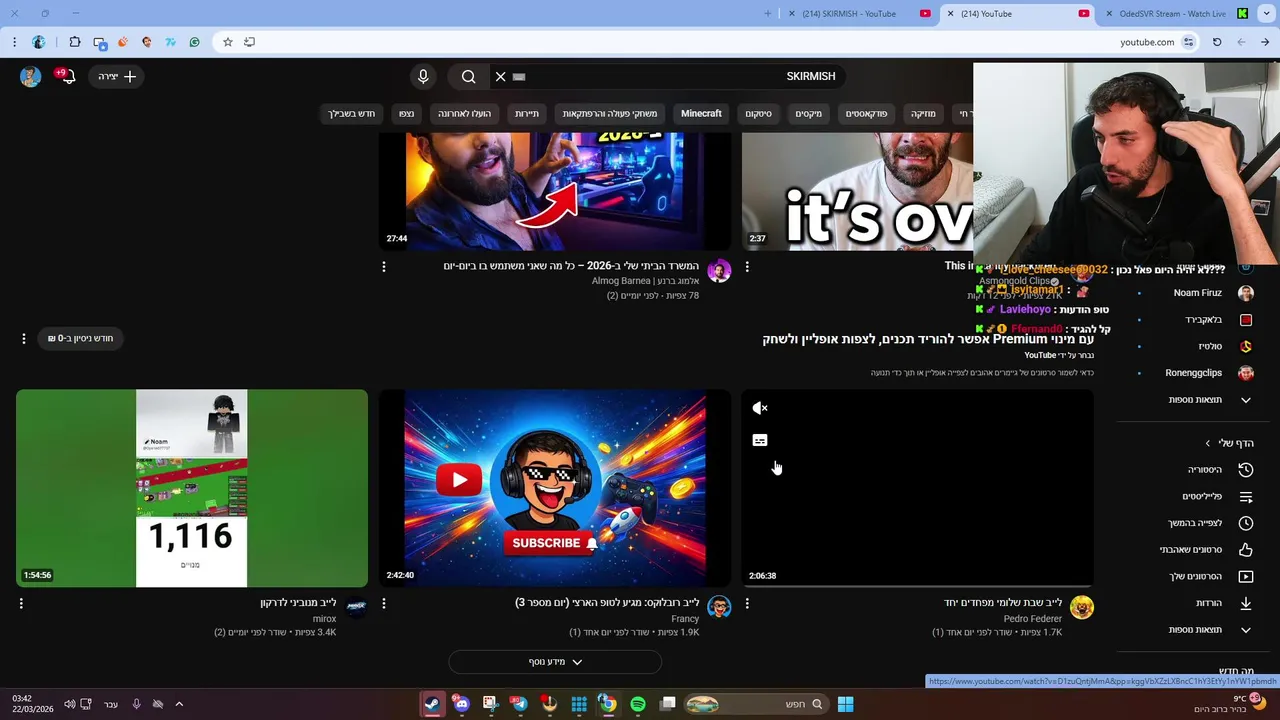Open a new Chrome tab

pyautogui.click(x=768, y=14)
